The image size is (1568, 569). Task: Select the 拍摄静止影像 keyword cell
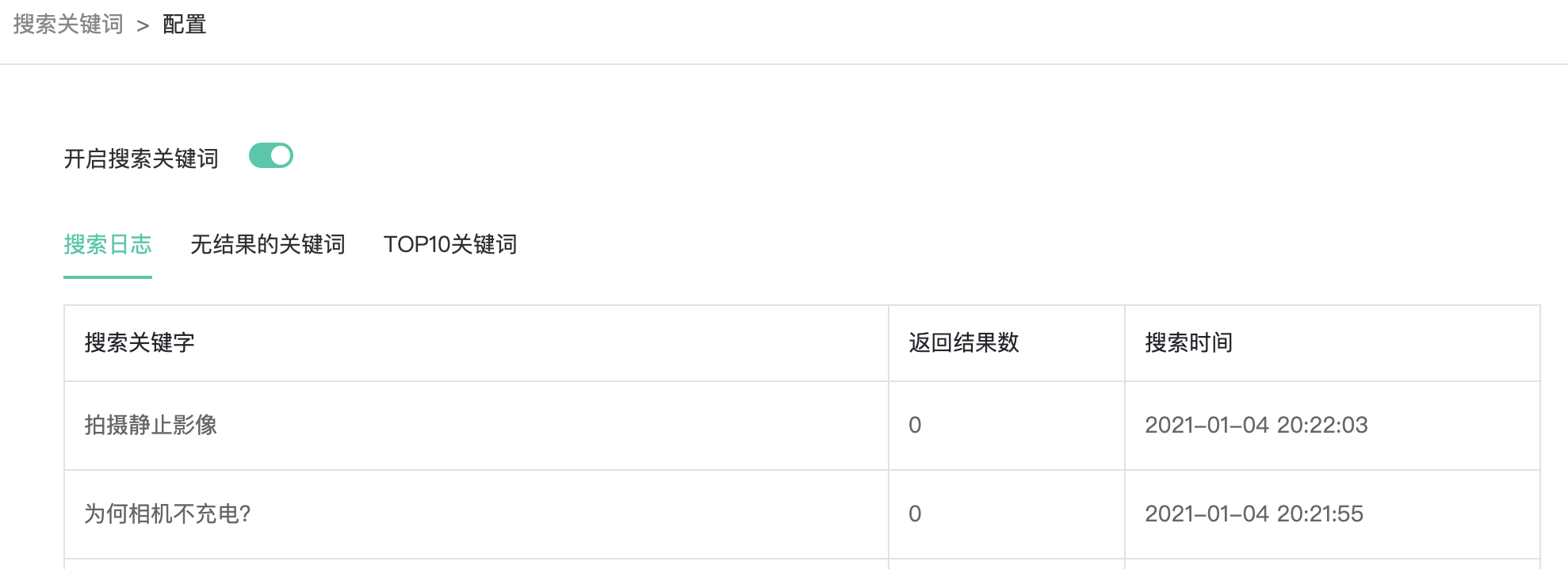coord(151,425)
